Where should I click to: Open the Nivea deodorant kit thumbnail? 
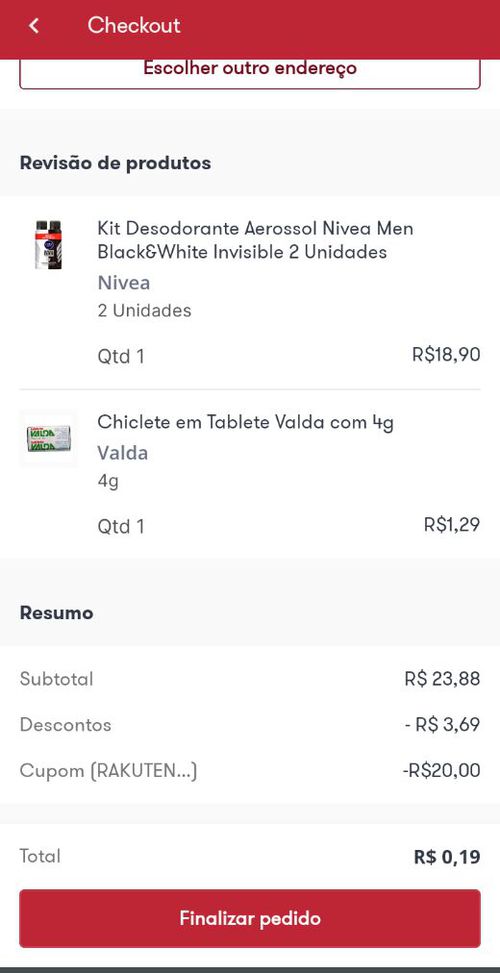pyautogui.click(x=48, y=244)
